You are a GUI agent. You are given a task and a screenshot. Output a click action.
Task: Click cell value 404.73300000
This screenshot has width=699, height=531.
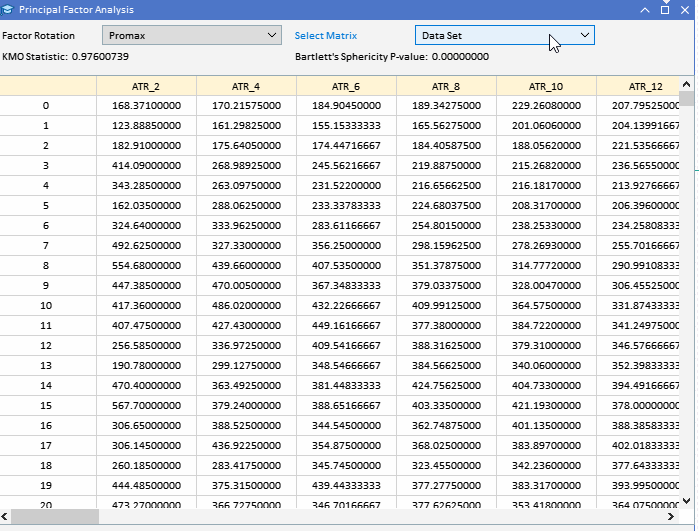click(x=546, y=385)
